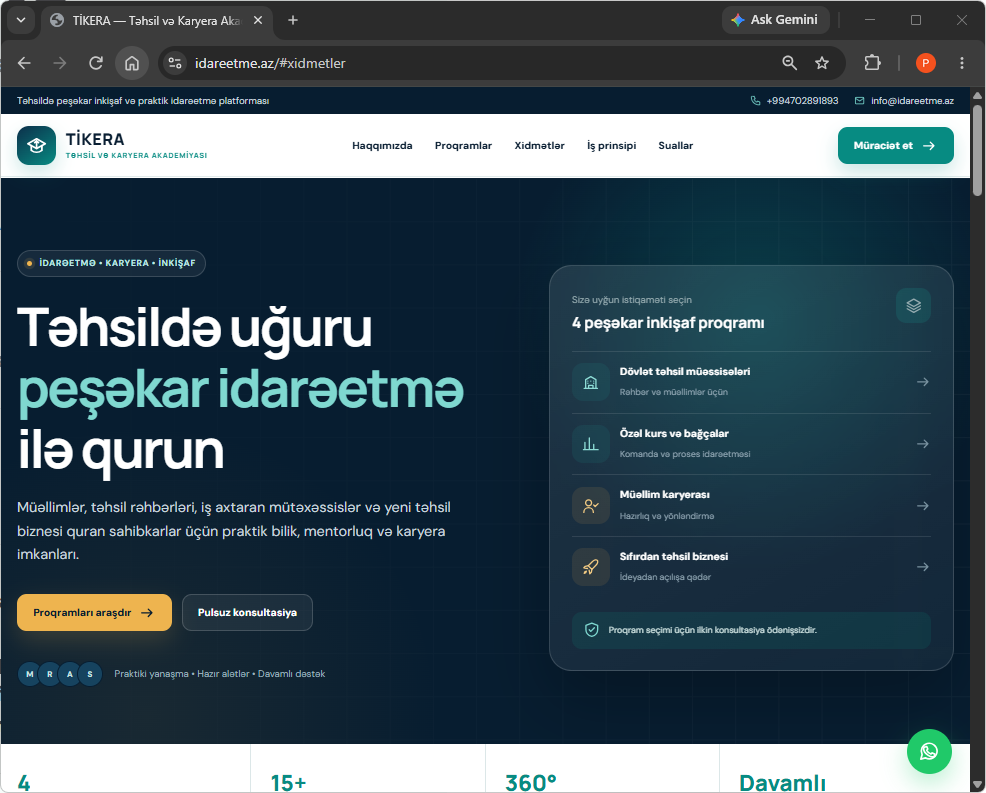Image resolution: width=986 pixels, height=793 pixels.
Task: Open Müəllim karyerası program title
Action: click(665, 495)
